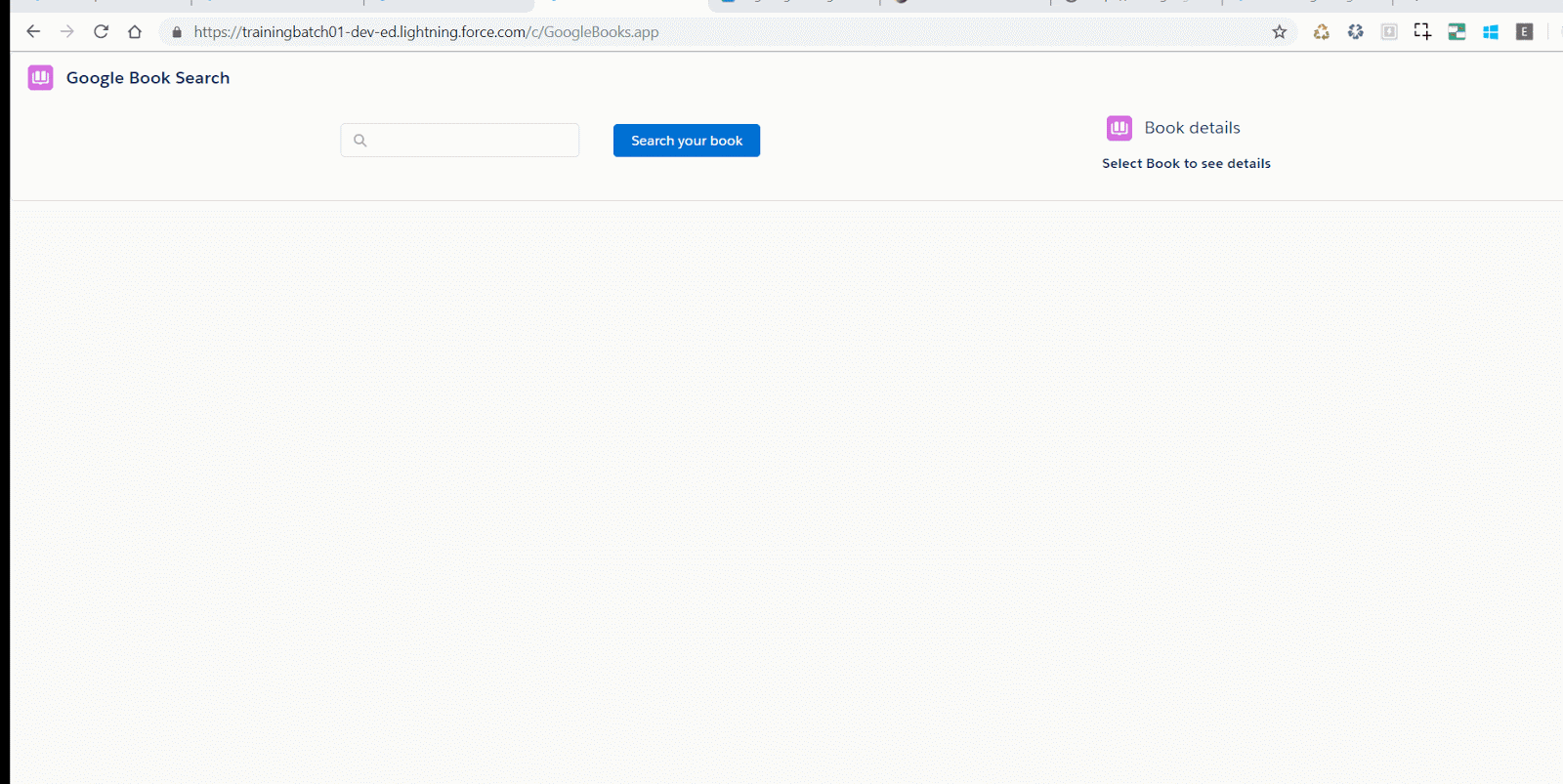Image resolution: width=1563 pixels, height=784 pixels.
Task: Click the magnifier icon in search box
Action: click(x=360, y=141)
